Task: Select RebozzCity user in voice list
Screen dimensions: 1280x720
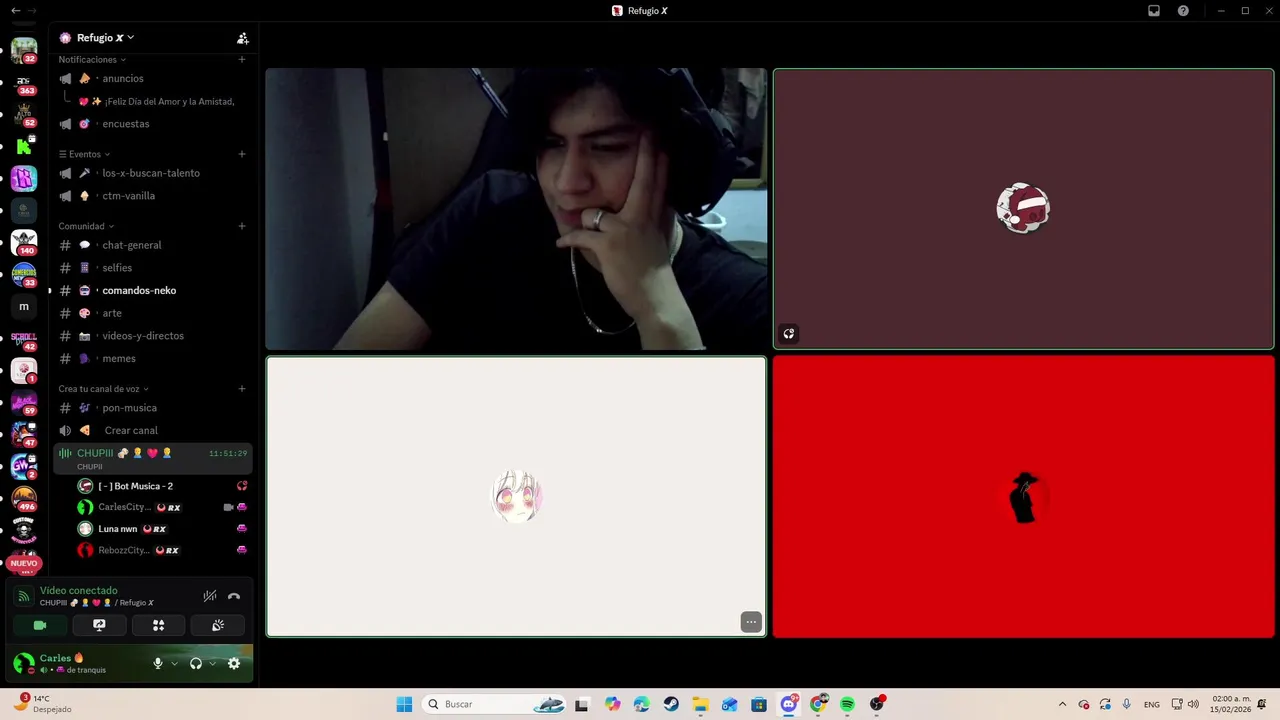Action: pos(162,550)
